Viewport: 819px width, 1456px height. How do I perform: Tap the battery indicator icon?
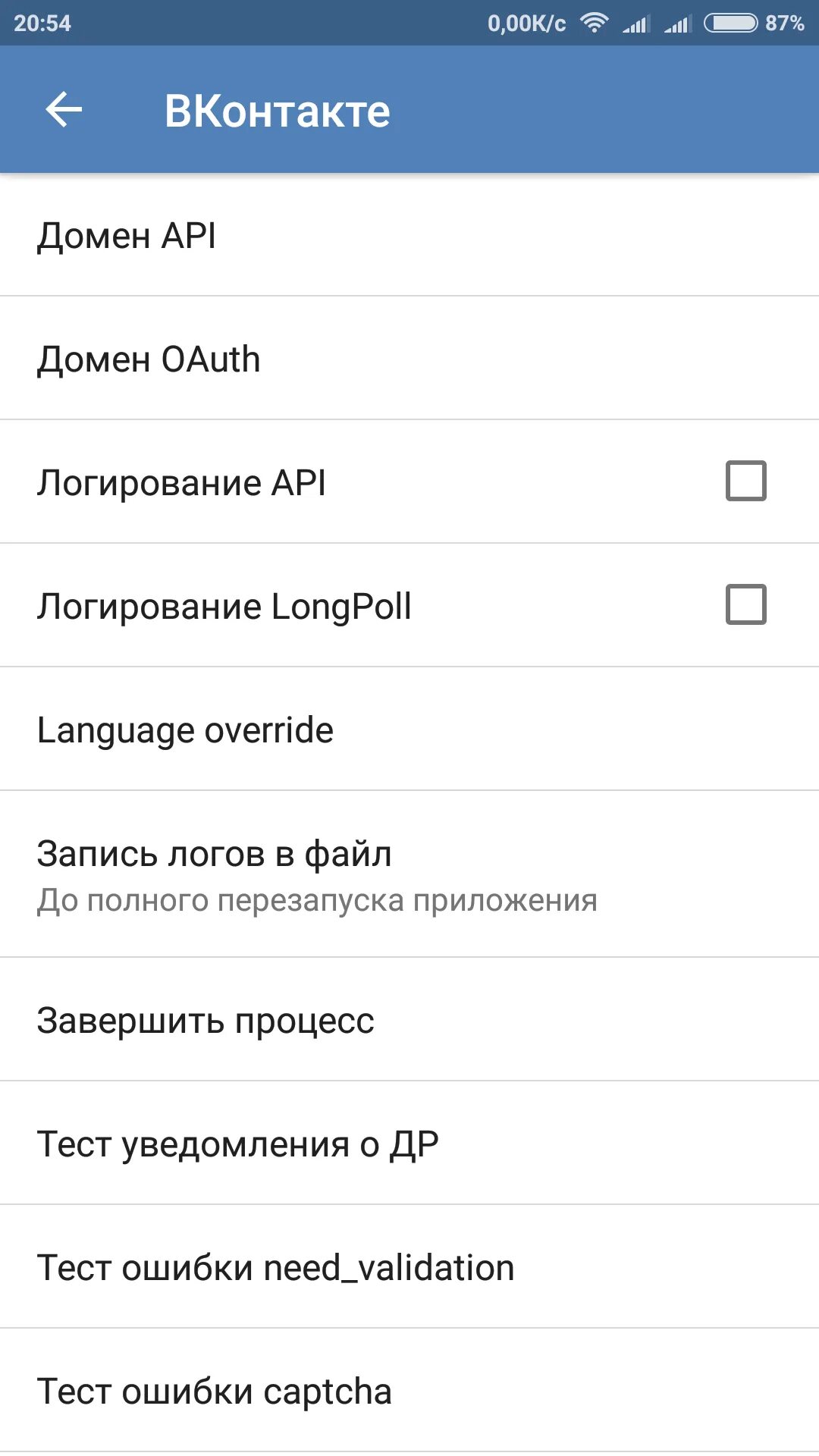tap(730, 23)
